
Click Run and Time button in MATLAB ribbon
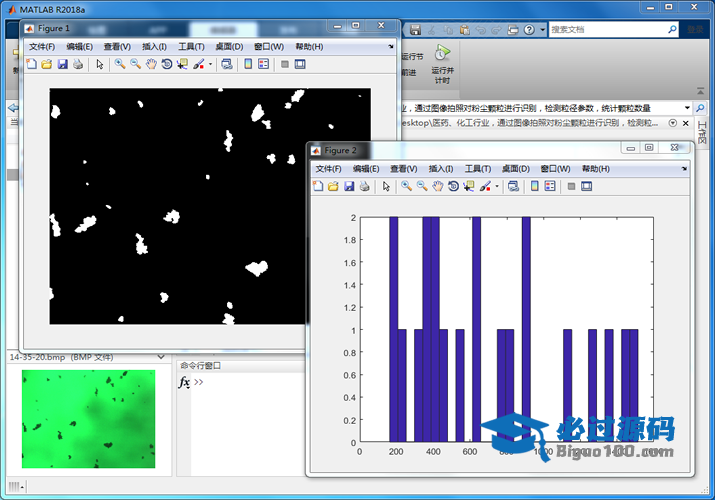[x=442, y=62]
